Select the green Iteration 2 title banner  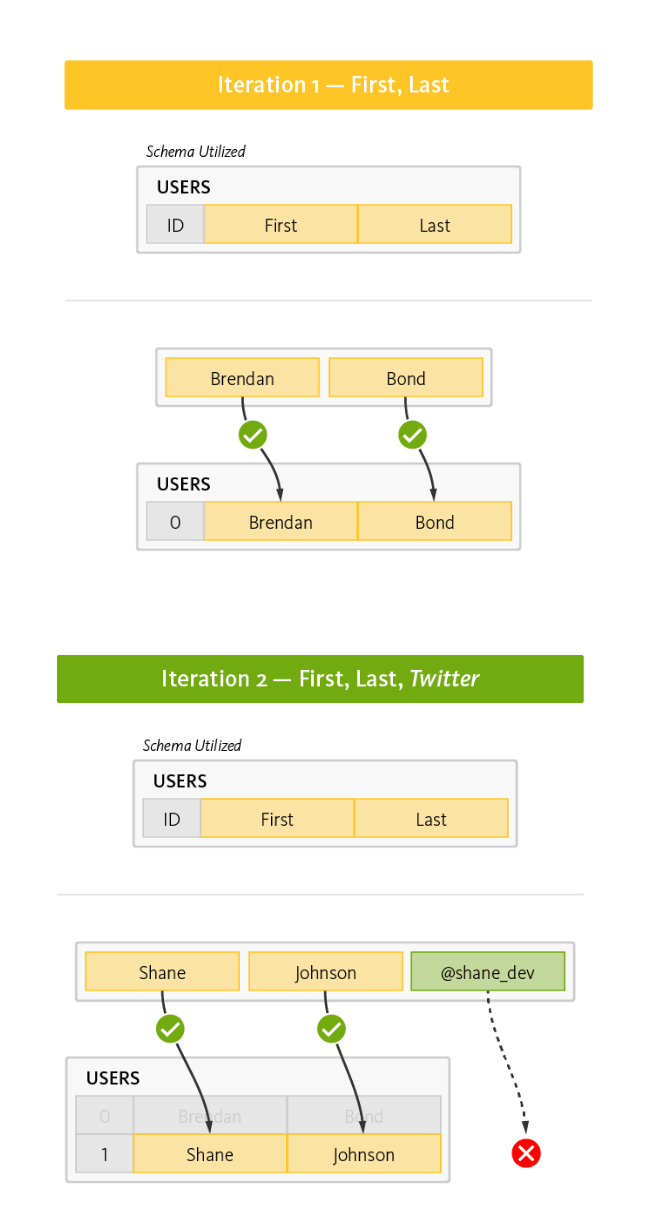[320, 679]
